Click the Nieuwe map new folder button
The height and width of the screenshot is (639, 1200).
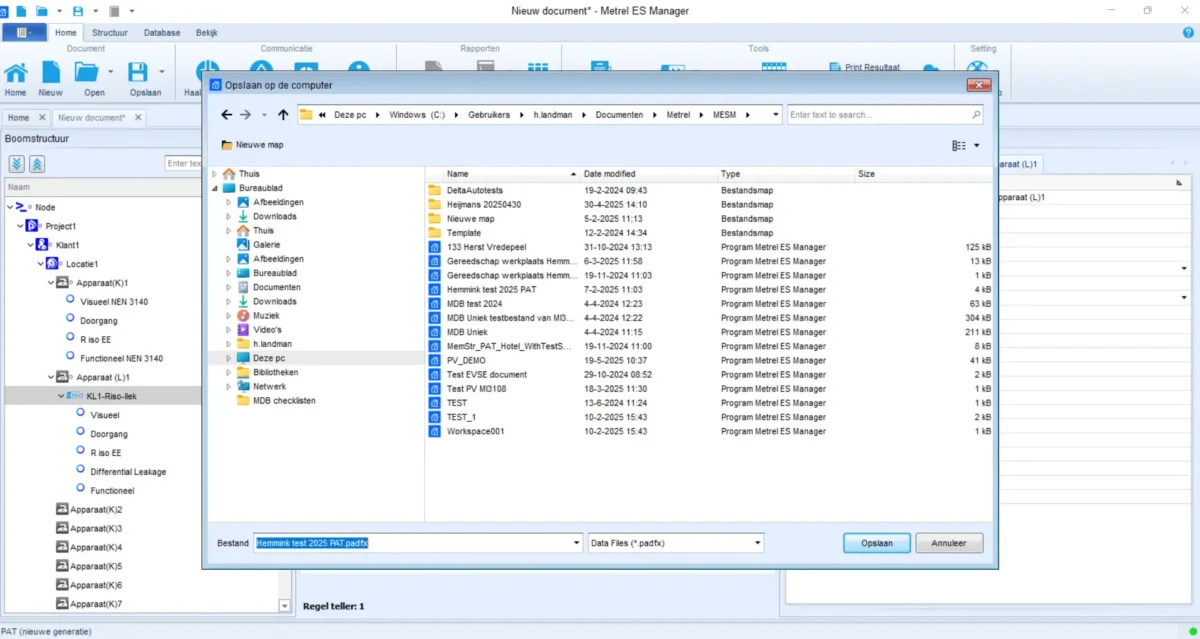coord(252,145)
